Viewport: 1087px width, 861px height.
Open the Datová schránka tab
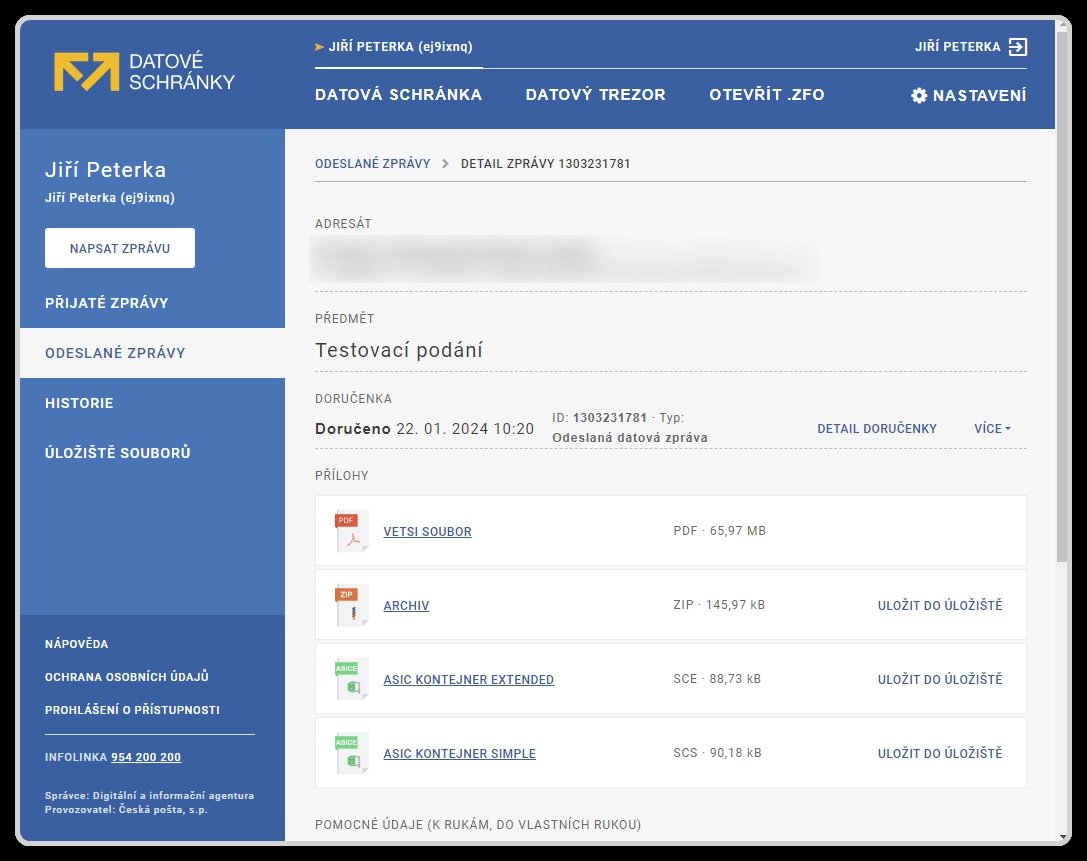click(399, 95)
